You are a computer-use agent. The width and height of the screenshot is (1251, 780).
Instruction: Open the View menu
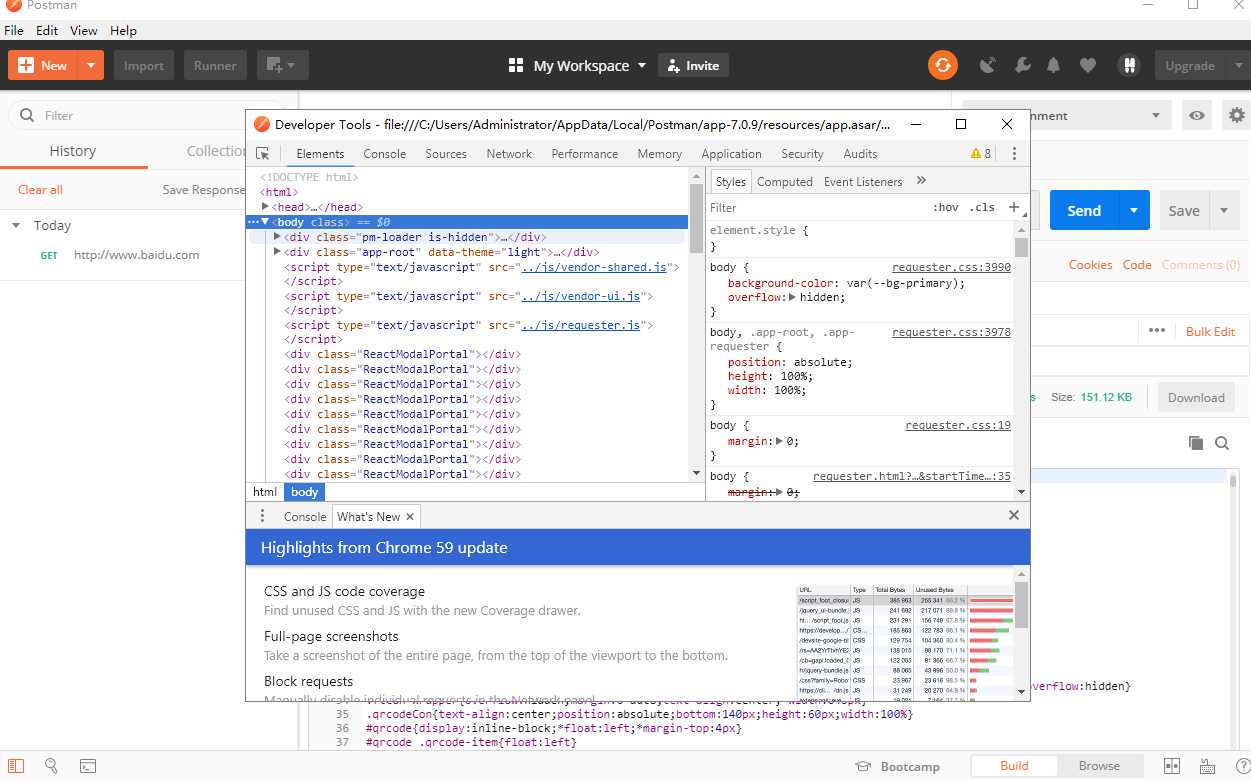point(84,31)
